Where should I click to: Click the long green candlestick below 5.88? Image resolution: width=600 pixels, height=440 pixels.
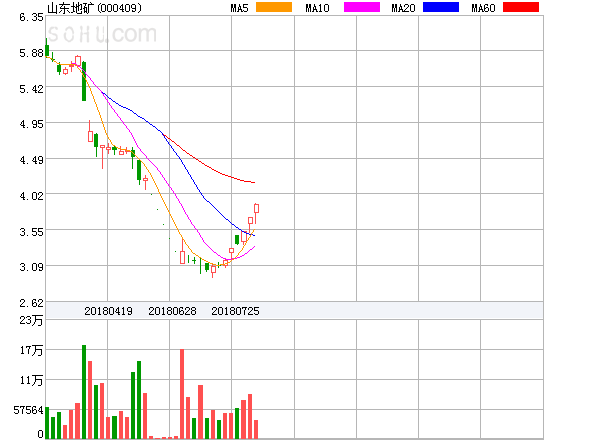[84, 81]
